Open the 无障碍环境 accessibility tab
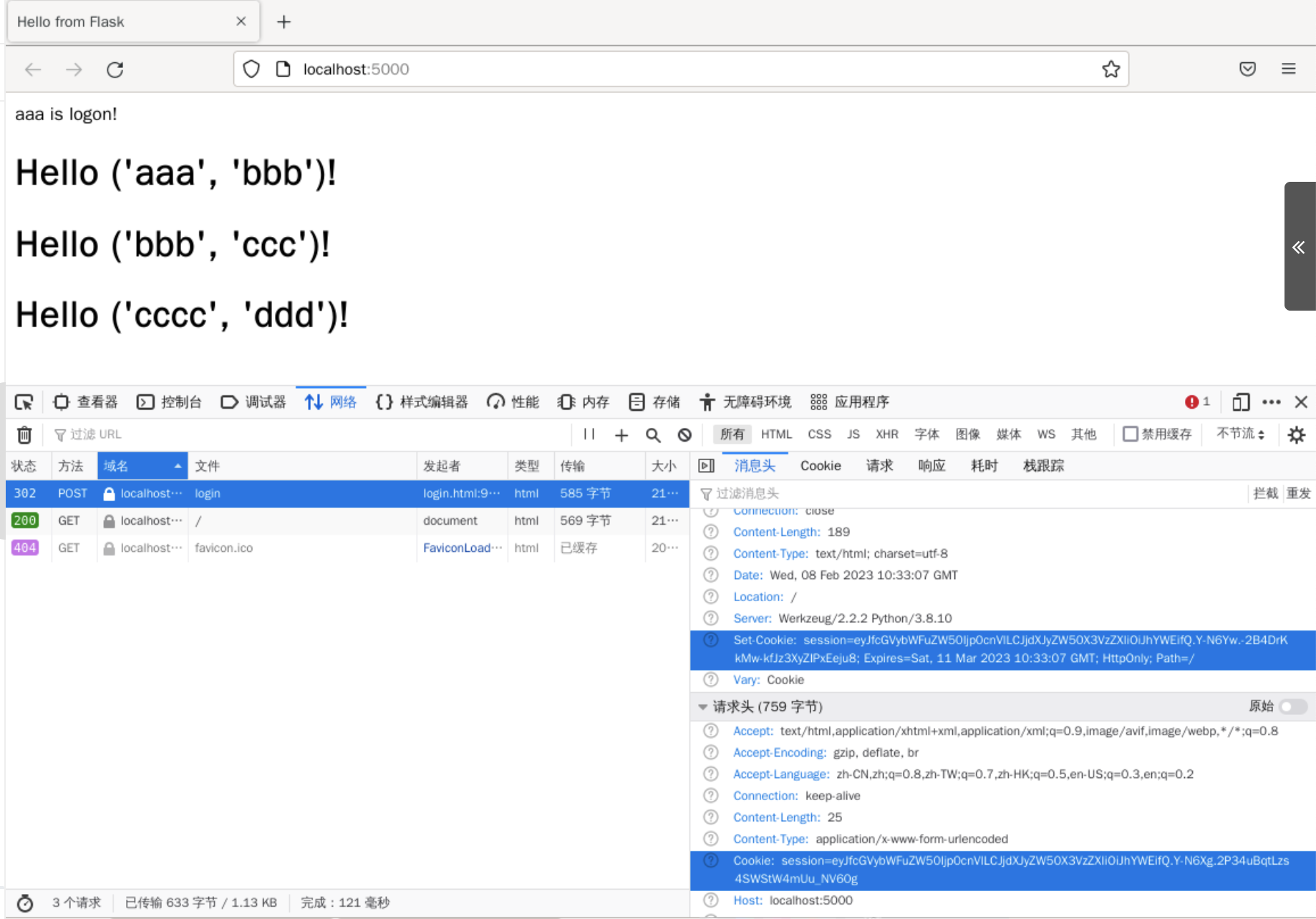Image resolution: width=1316 pixels, height=919 pixels. pyautogui.click(x=745, y=402)
